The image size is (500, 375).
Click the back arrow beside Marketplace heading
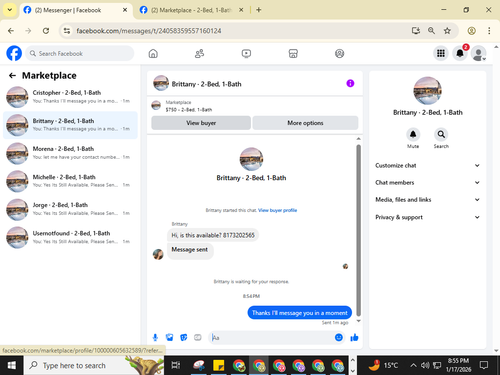(x=12, y=76)
